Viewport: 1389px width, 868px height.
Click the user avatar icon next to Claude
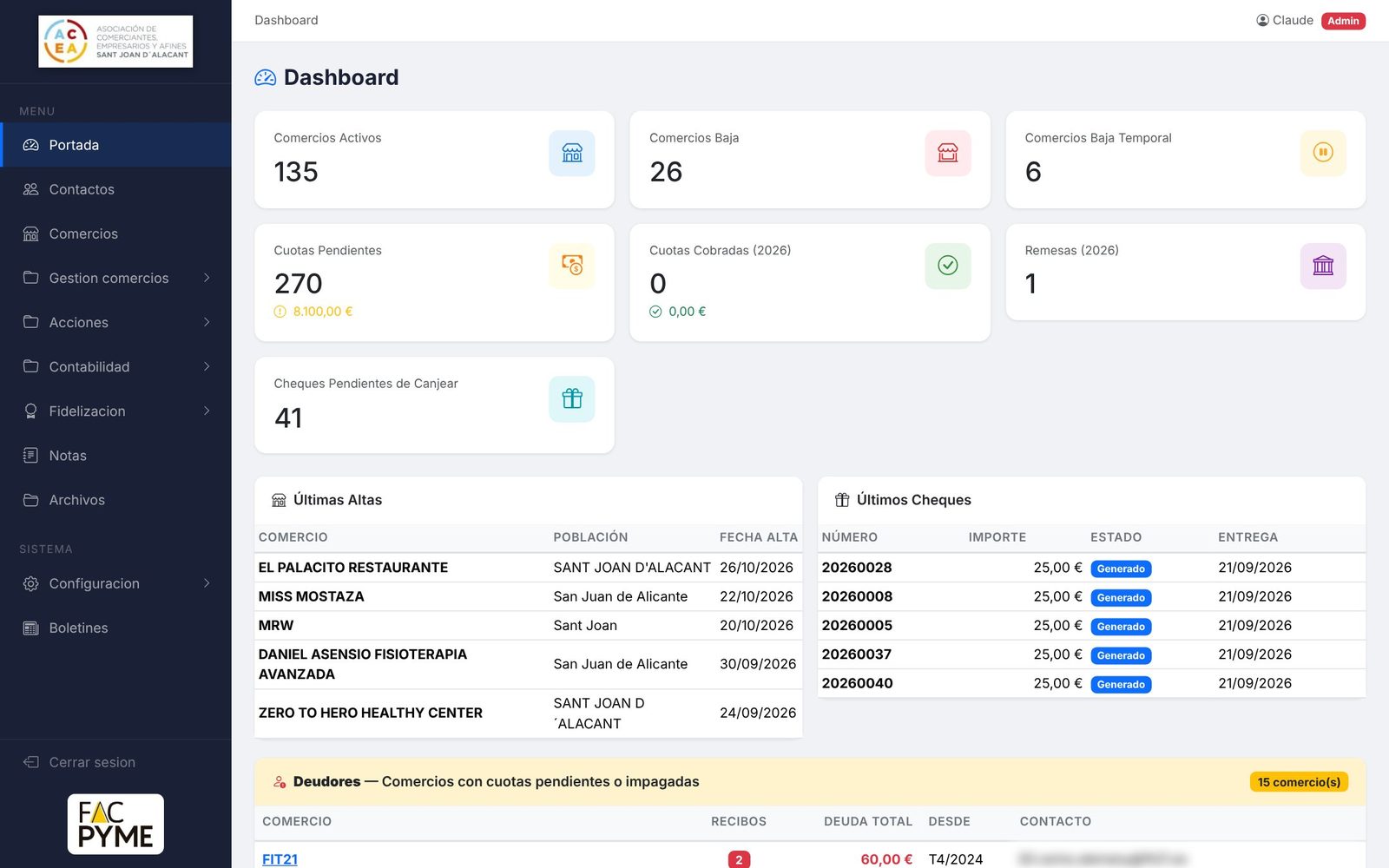(1262, 20)
